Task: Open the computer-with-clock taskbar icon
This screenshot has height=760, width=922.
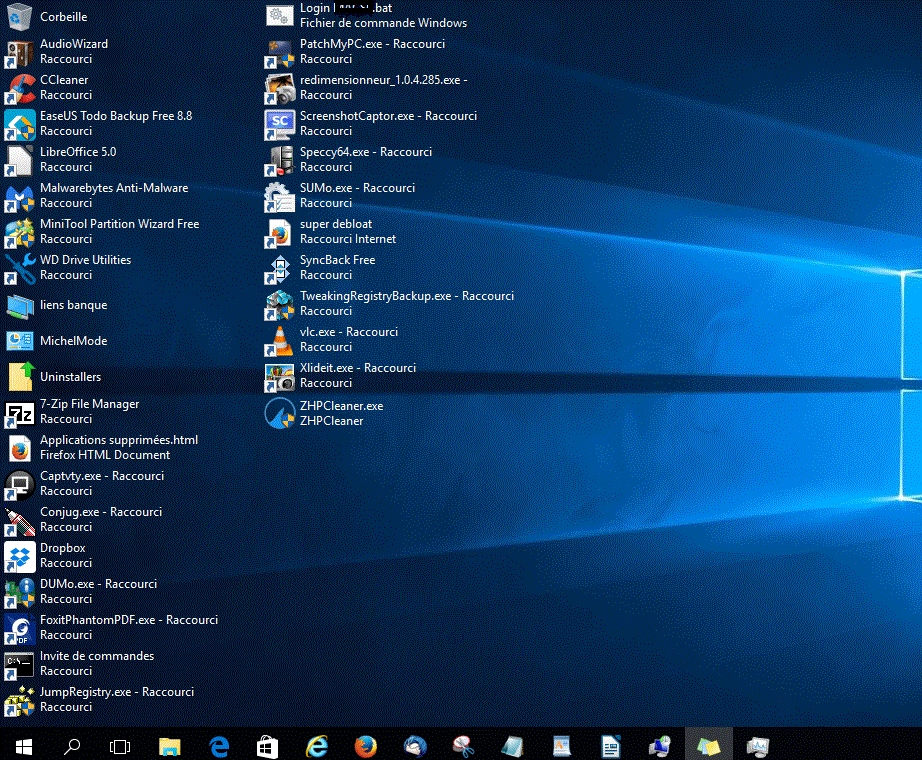Action: point(660,746)
